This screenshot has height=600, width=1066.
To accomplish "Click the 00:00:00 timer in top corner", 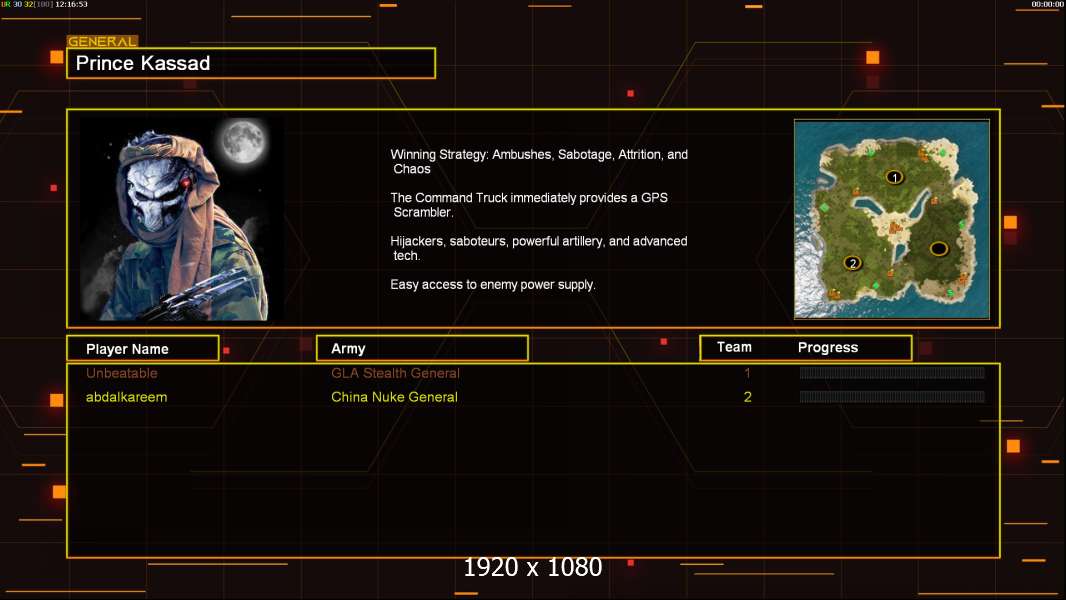I will (x=1048, y=4).
